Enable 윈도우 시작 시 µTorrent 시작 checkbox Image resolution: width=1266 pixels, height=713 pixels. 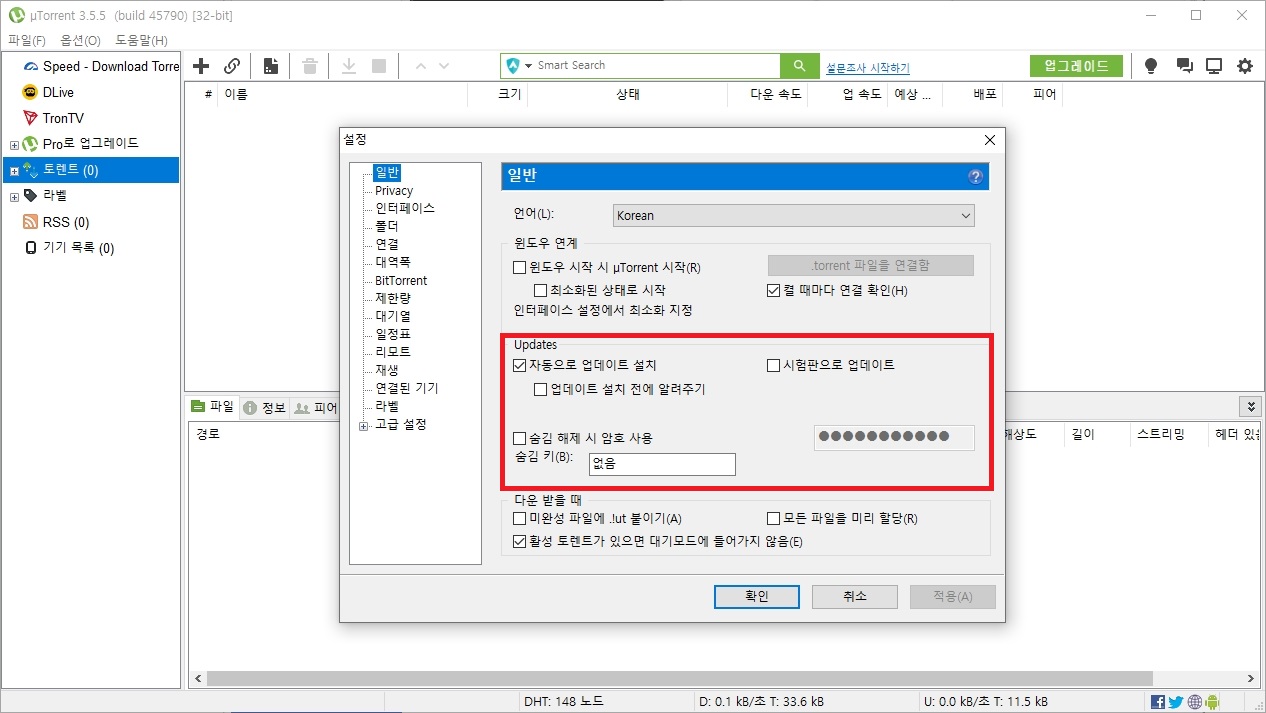(519, 268)
